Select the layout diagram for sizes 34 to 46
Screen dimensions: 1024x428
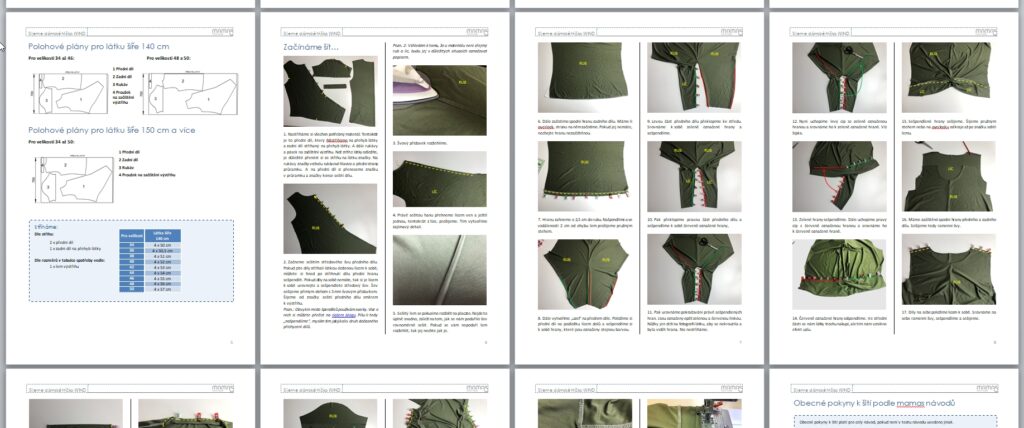coord(66,95)
